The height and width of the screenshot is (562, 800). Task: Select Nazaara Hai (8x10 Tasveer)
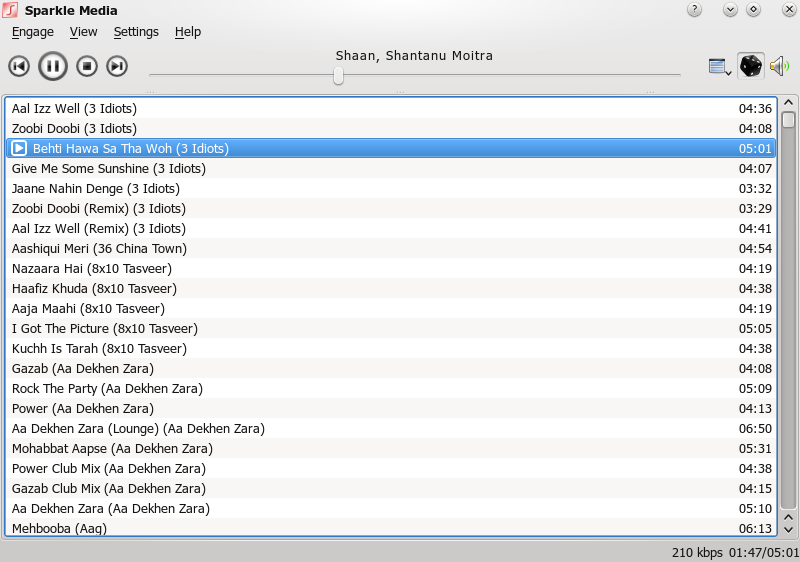pyautogui.click(x=391, y=268)
